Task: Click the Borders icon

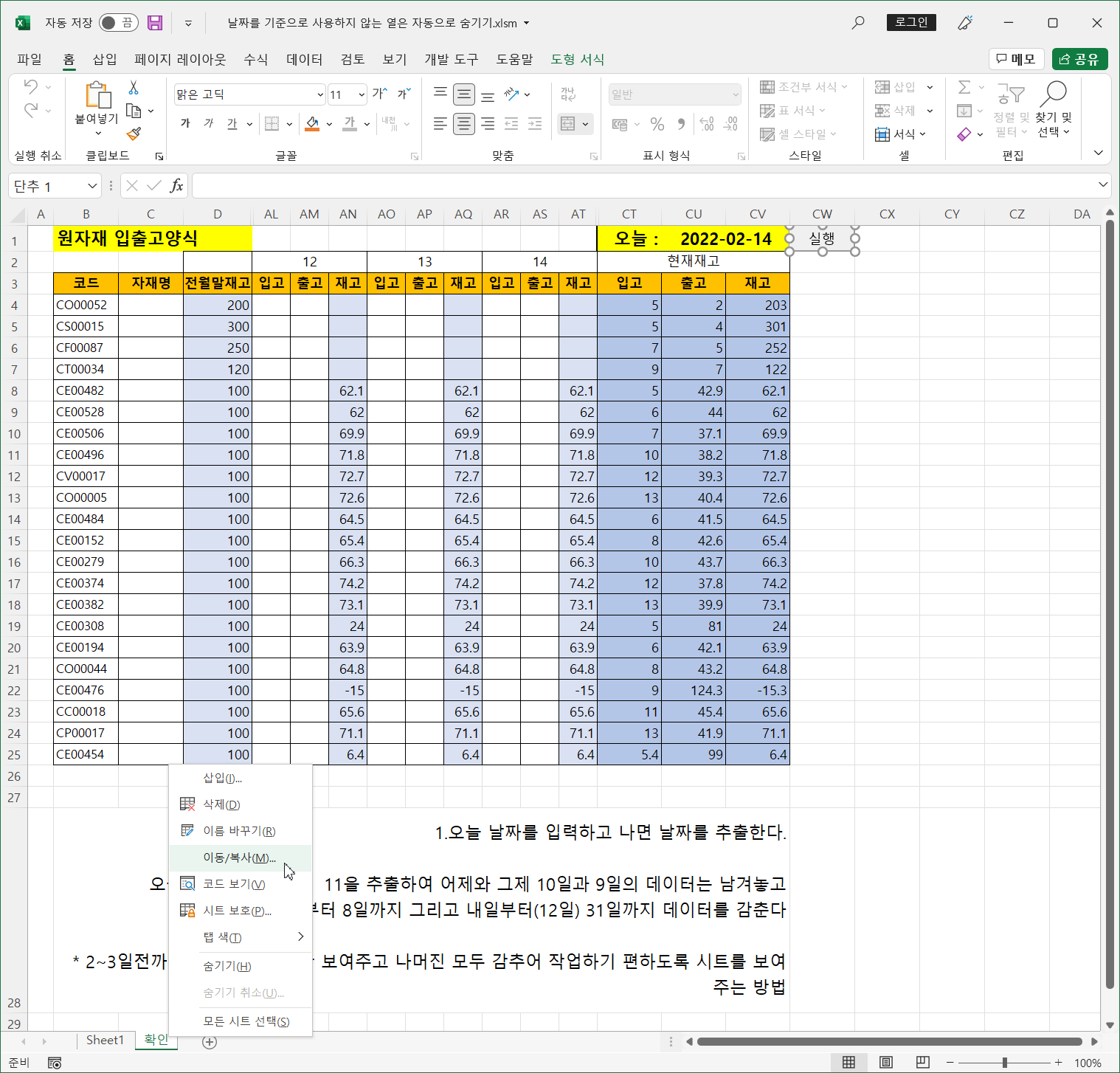Action: pyautogui.click(x=272, y=123)
